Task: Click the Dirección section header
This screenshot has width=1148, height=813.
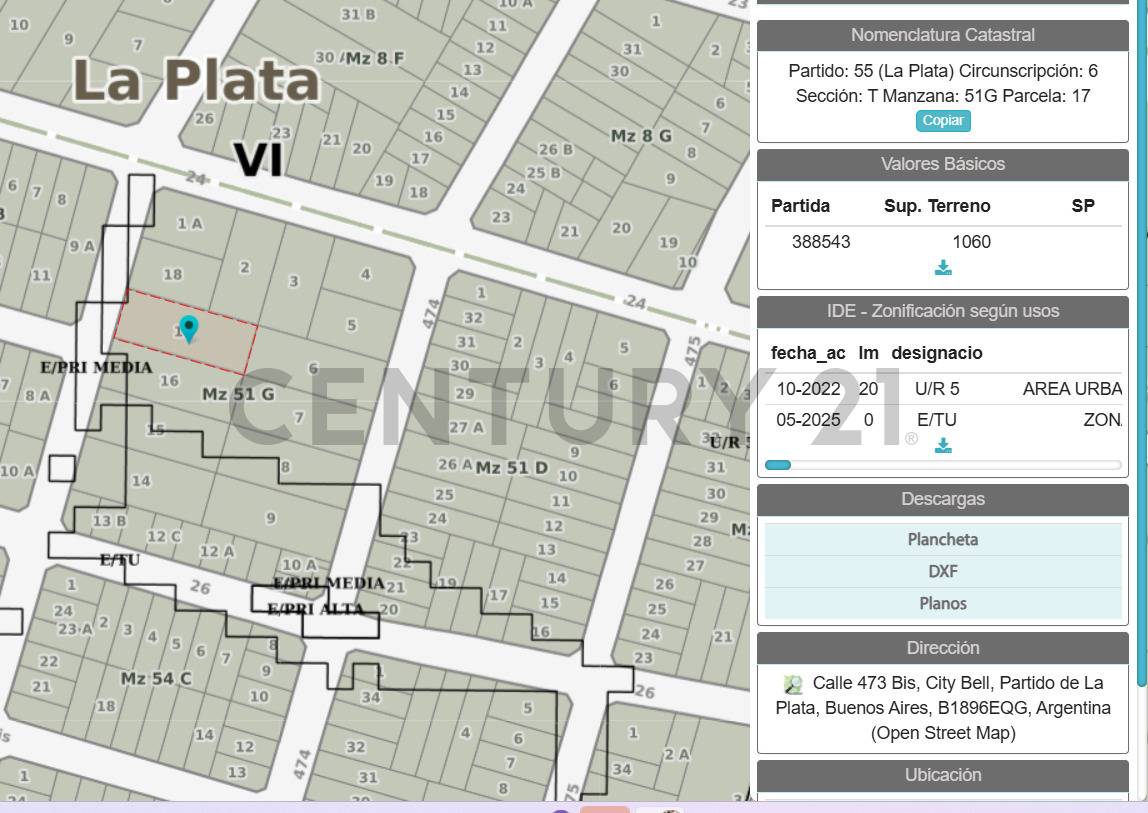Action: tap(942, 648)
